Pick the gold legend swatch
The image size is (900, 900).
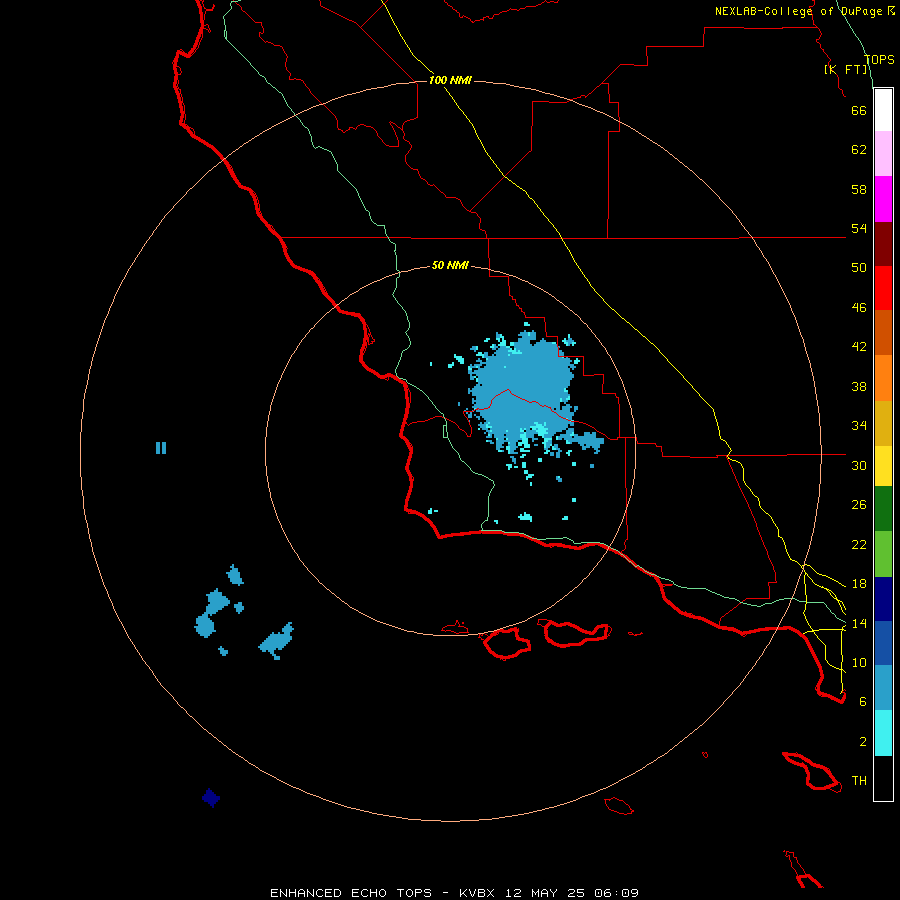883,423
